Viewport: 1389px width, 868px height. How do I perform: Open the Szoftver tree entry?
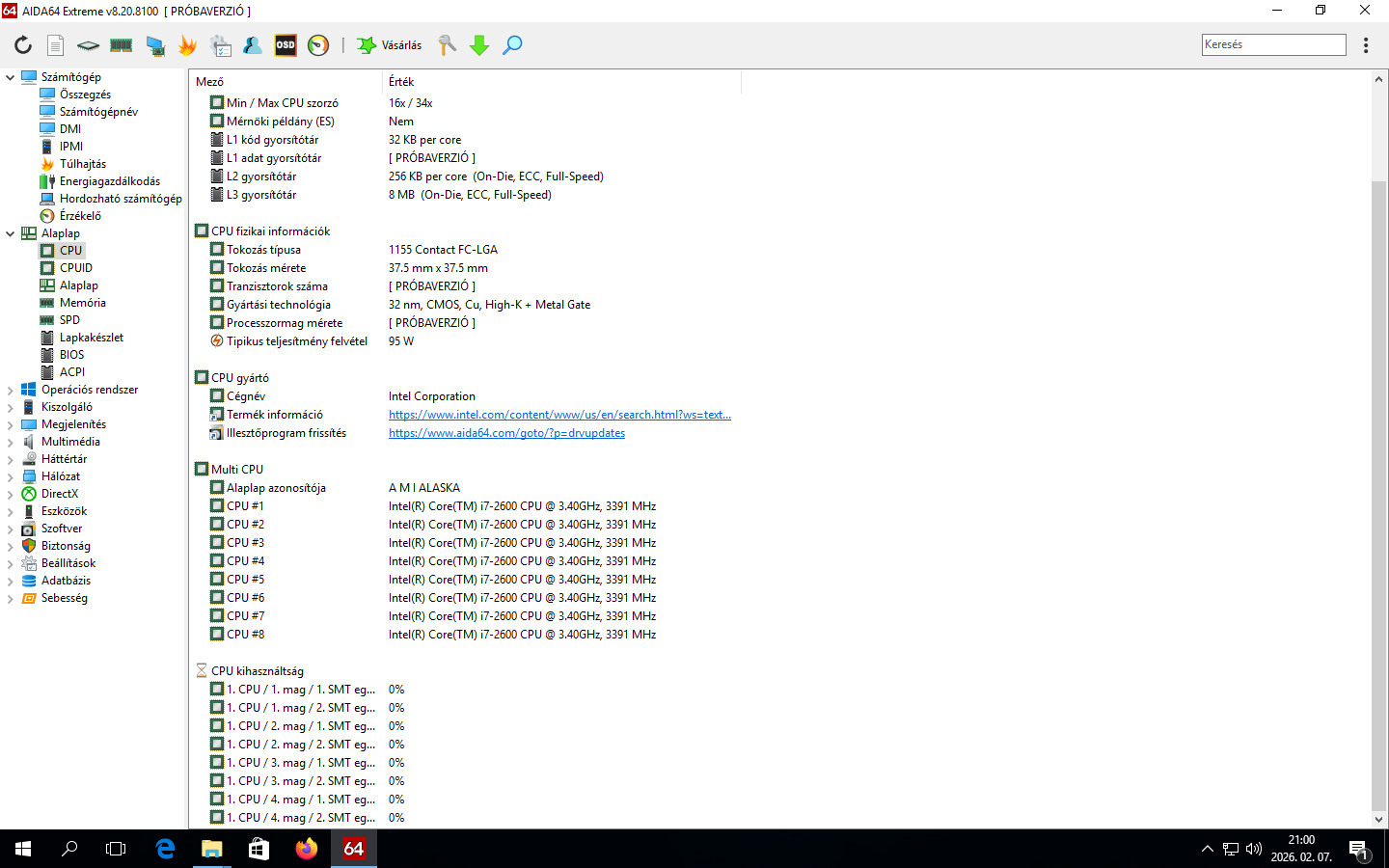click(x=61, y=529)
